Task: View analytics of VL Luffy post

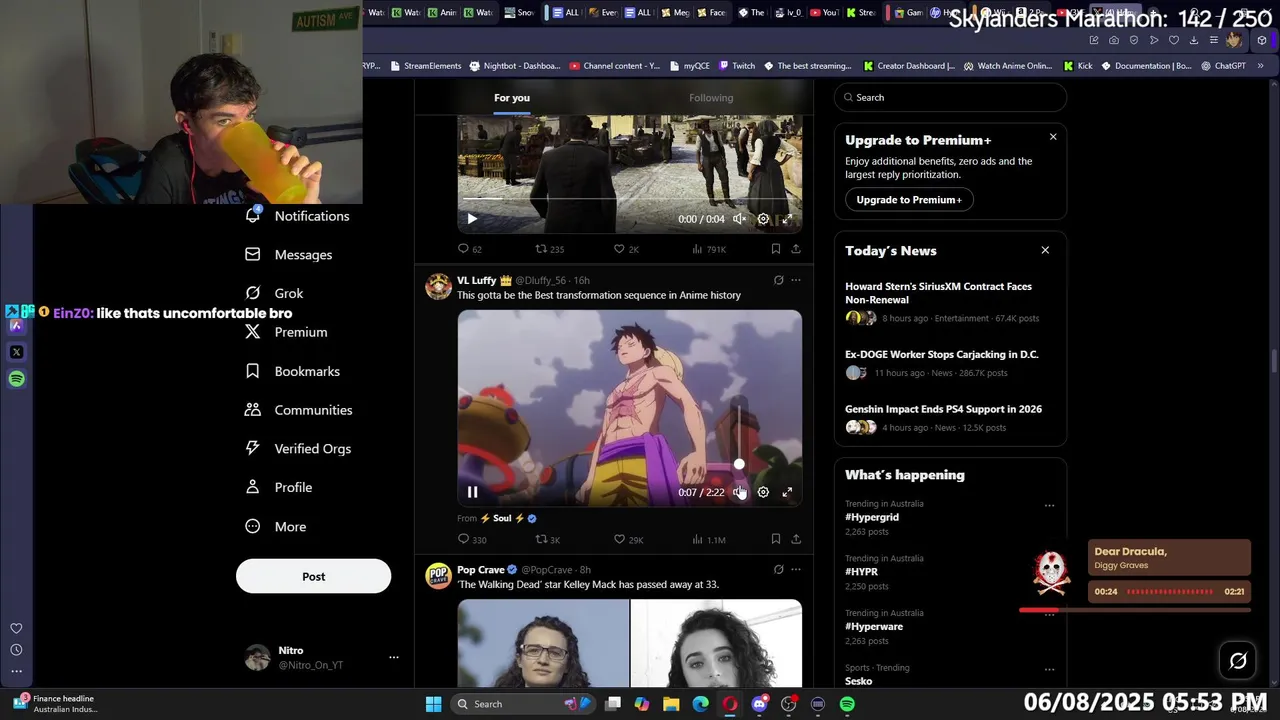Action: coord(708,539)
